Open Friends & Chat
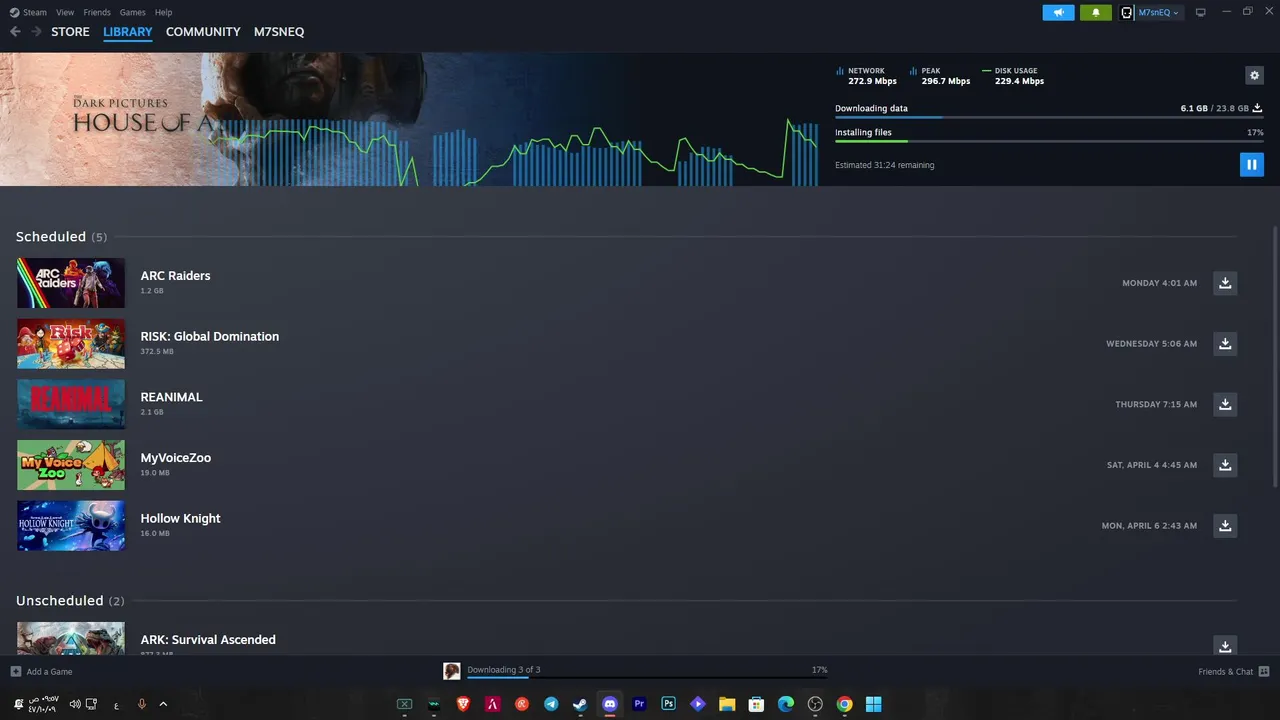Screen dimensions: 1280x720 pyautogui.click(x=1234, y=672)
